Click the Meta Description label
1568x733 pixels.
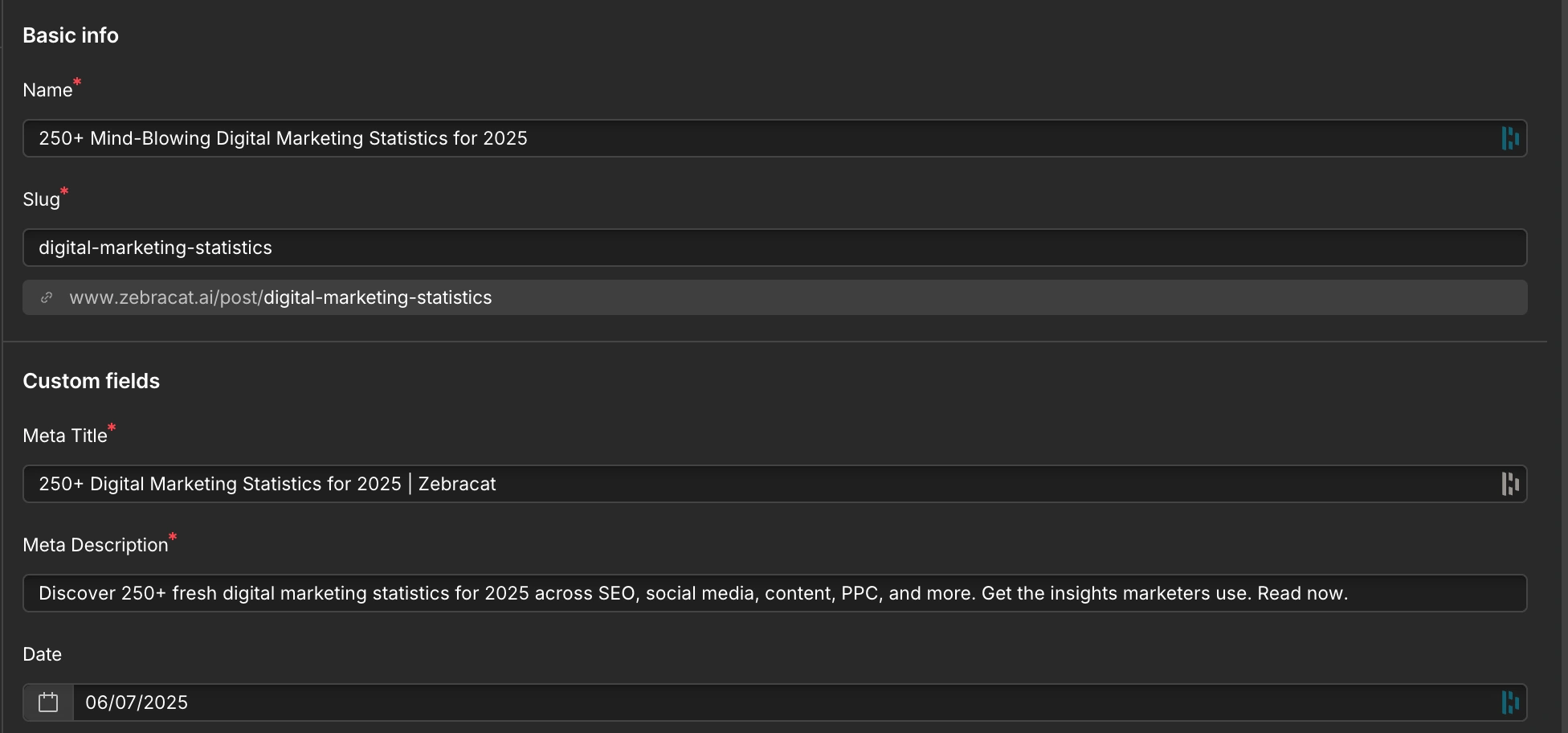pos(96,545)
